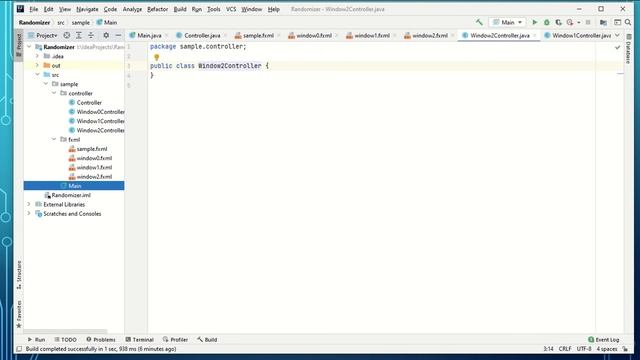Click the 4 spaces indent indicator
Image resolution: width=640 pixels, height=360 pixels.
[x=607, y=349]
